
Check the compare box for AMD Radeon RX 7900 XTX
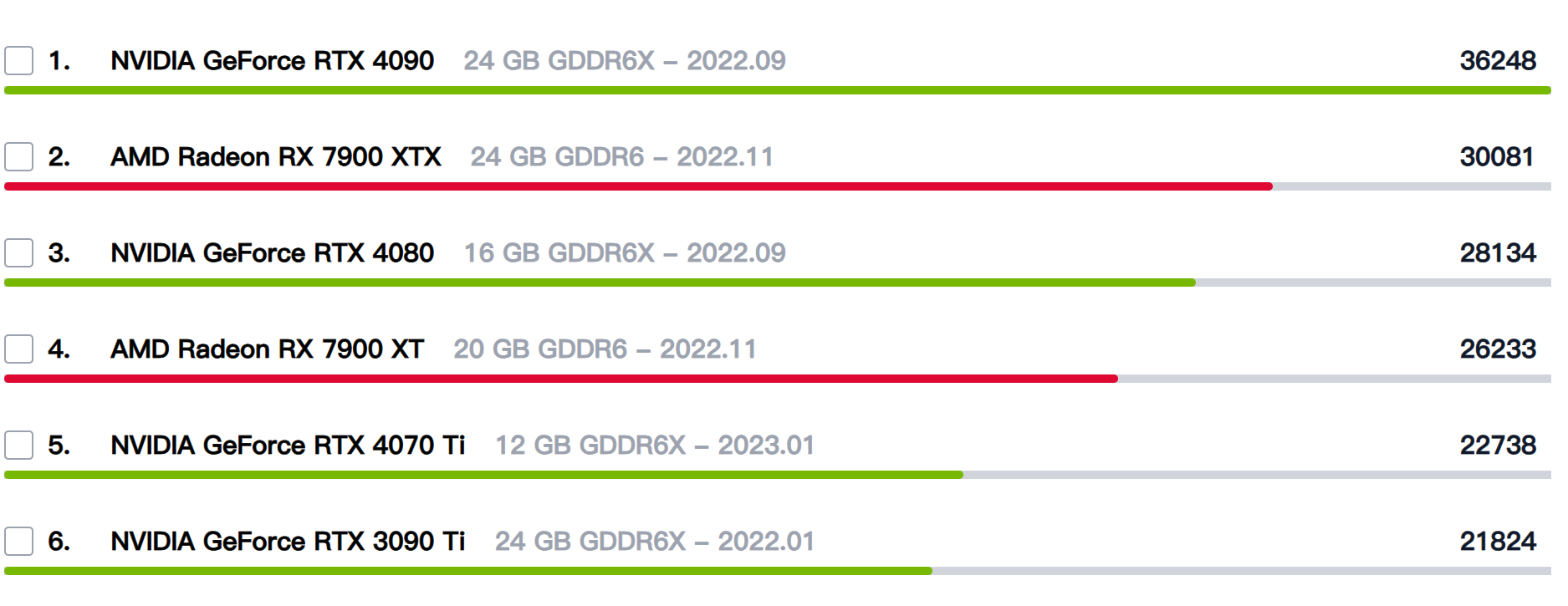pos(18,156)
